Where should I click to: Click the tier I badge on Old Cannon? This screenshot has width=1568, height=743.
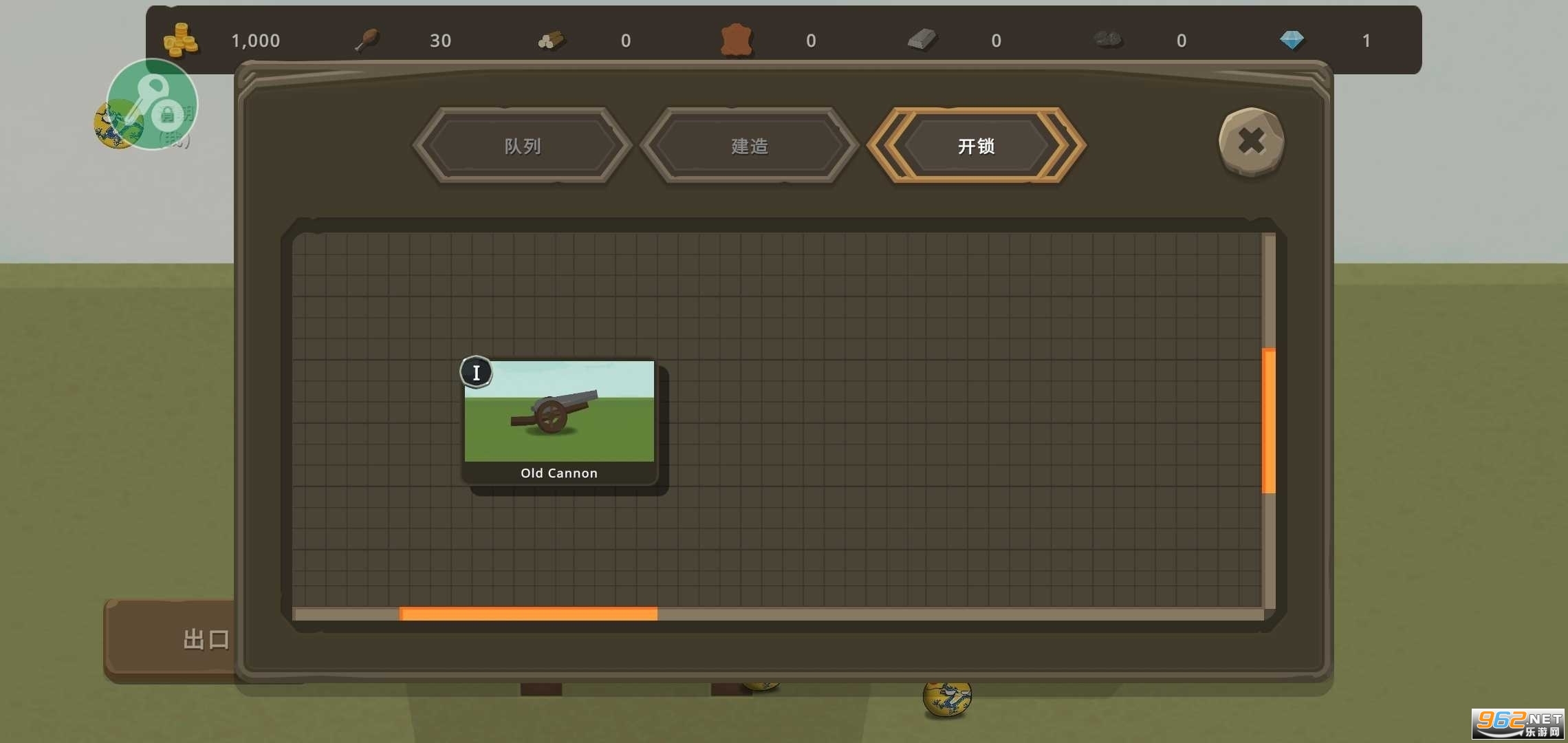tap(476, 372)
